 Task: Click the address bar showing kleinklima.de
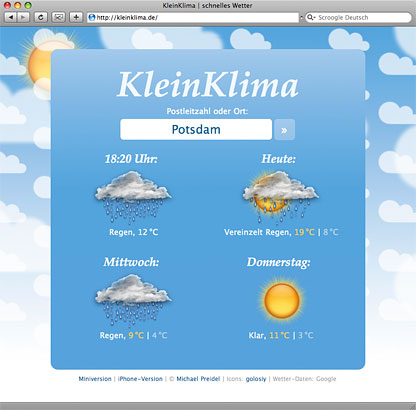(x=193, y=17)
